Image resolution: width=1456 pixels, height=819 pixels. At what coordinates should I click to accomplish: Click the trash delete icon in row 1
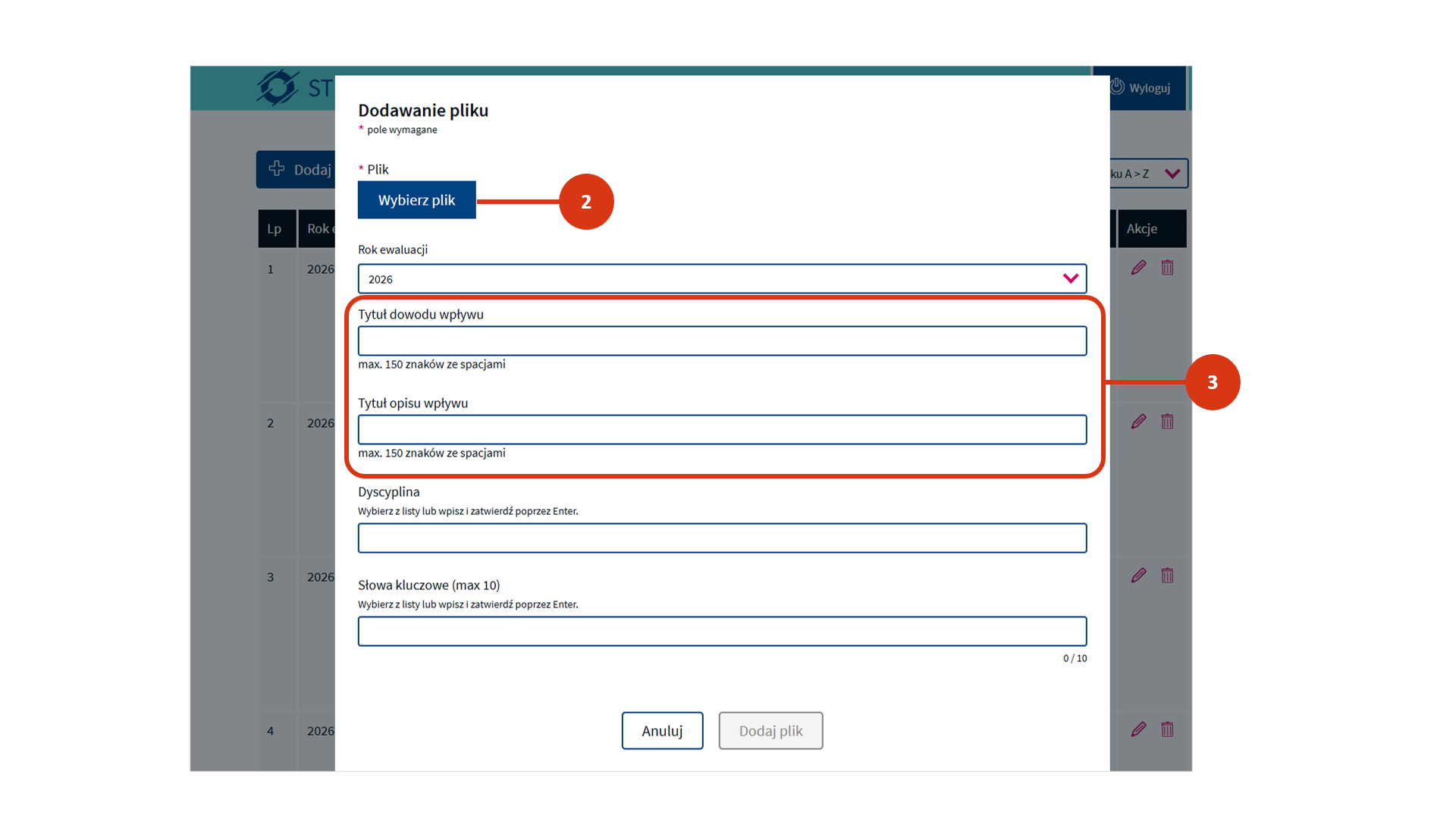coord(1167,268)
